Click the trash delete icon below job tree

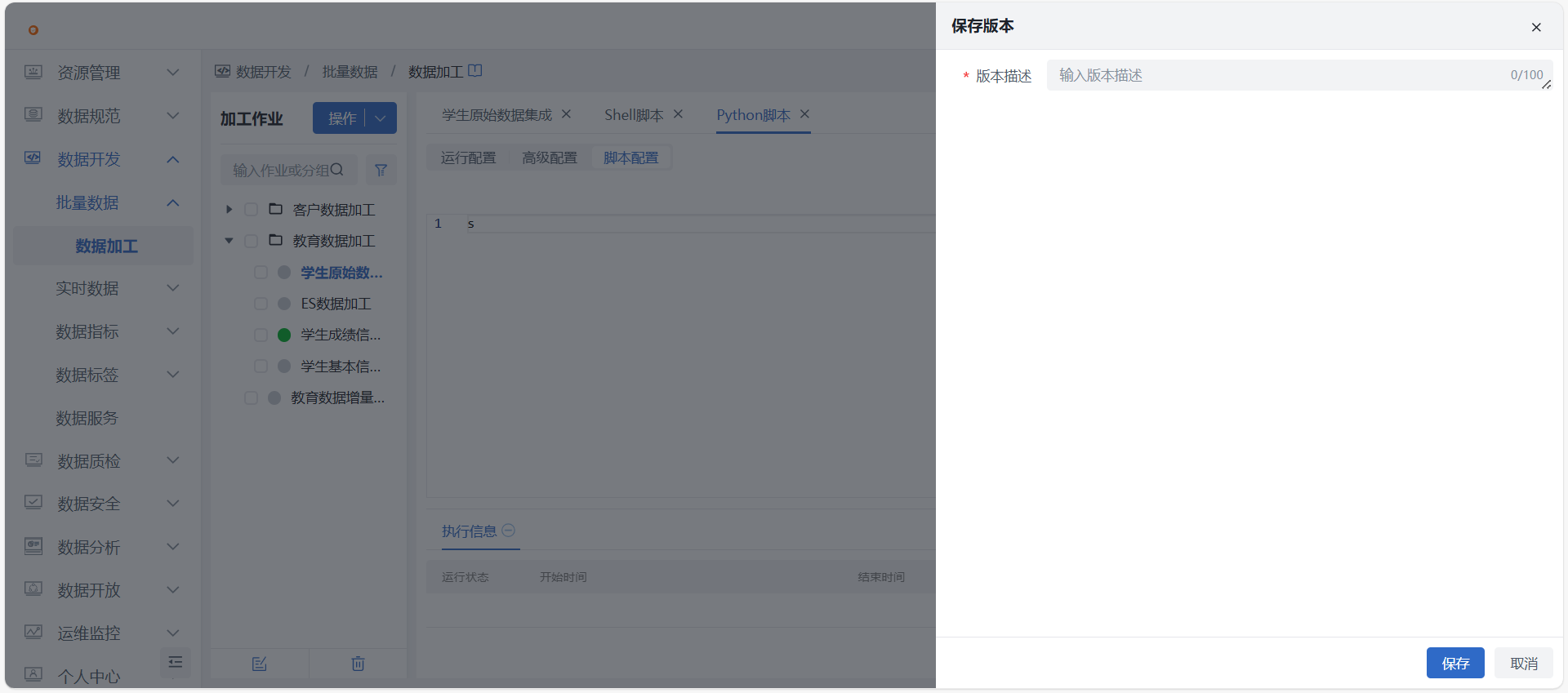pyautogui.click(x=358, y=664)
